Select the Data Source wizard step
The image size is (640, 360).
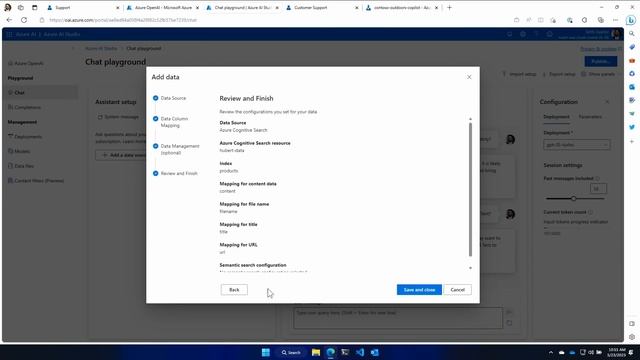(x=169, y=98)
